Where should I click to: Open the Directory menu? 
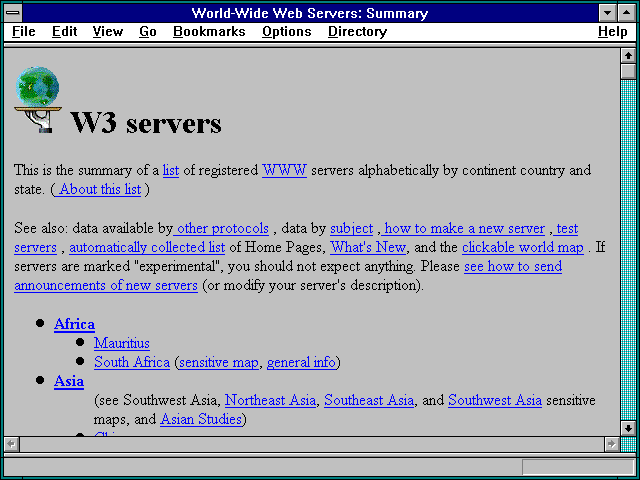coord(358,32)
